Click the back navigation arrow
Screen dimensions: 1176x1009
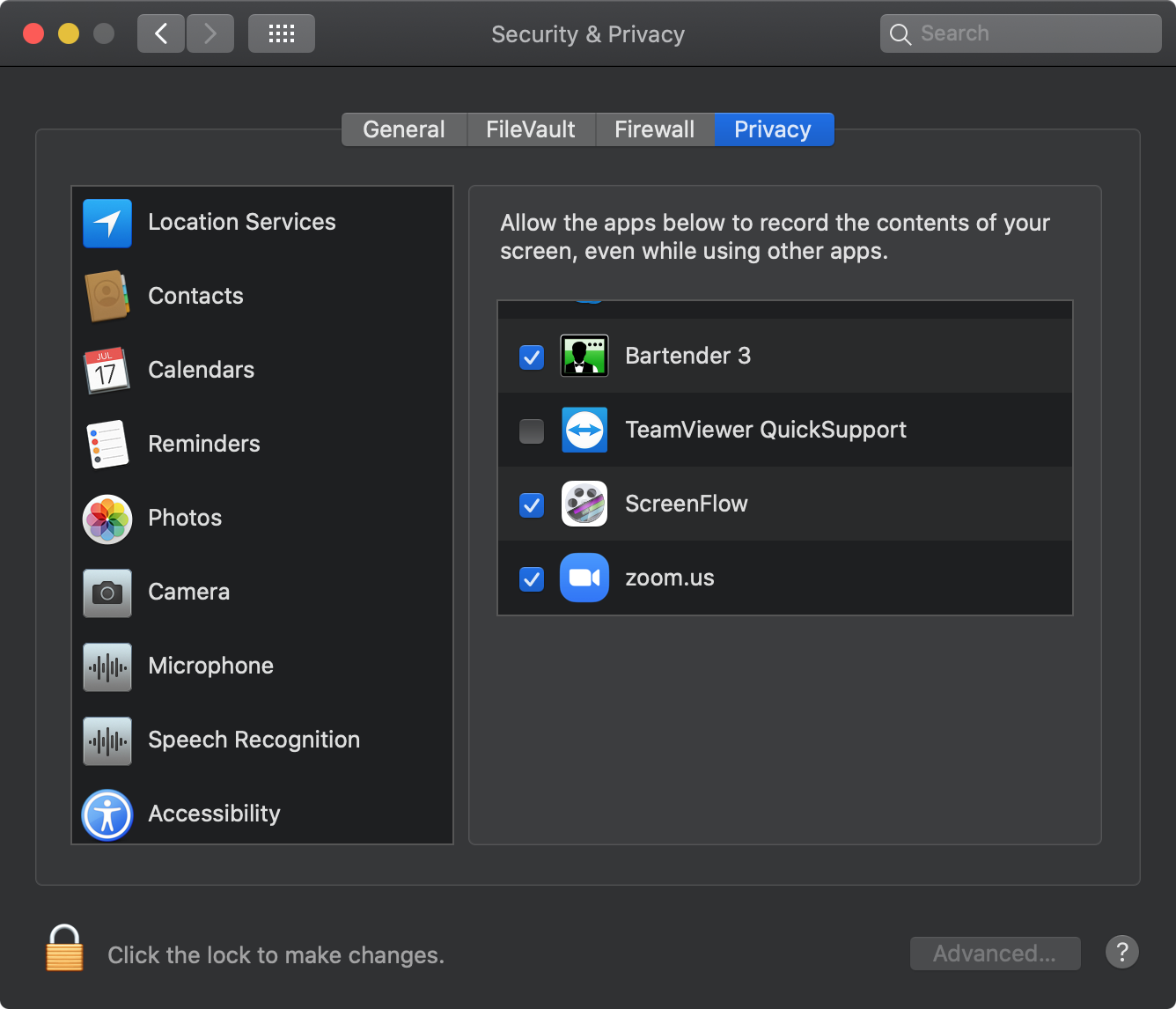click(161, 34)
